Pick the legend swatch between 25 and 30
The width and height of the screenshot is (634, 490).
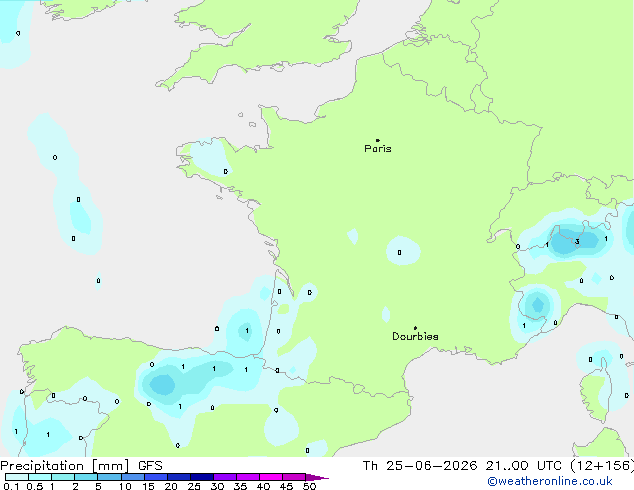(202, 477)
